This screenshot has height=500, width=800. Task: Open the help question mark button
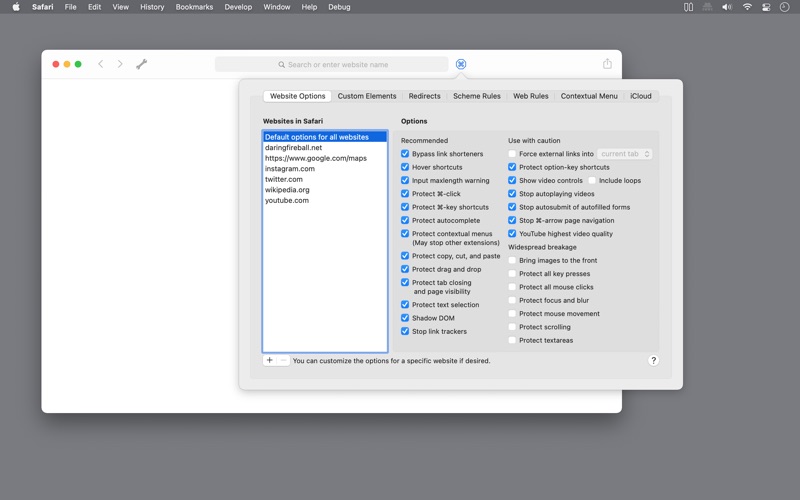pyautogui.click(x=654, y=361)
